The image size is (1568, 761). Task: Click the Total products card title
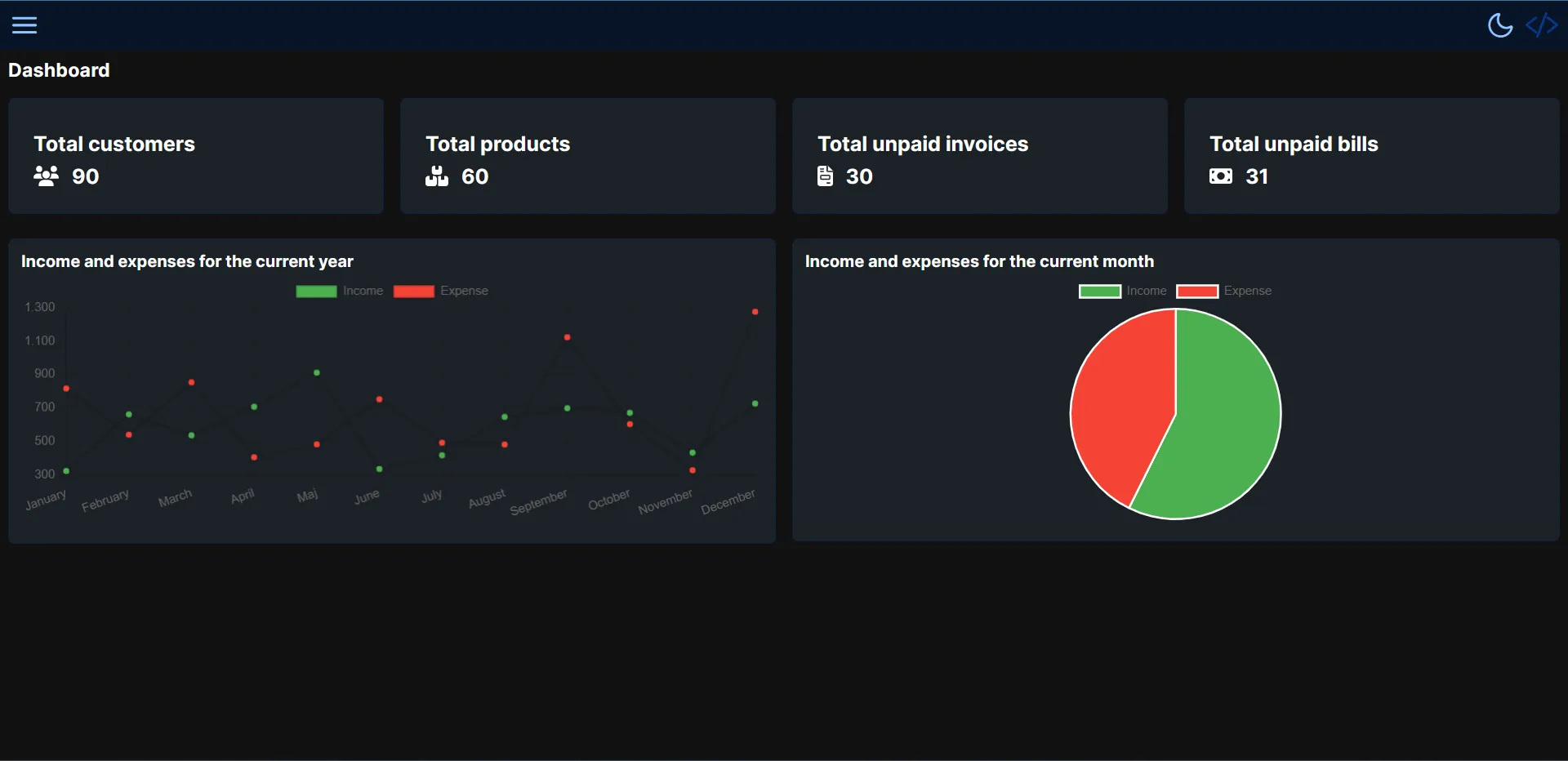coord(497,145)
